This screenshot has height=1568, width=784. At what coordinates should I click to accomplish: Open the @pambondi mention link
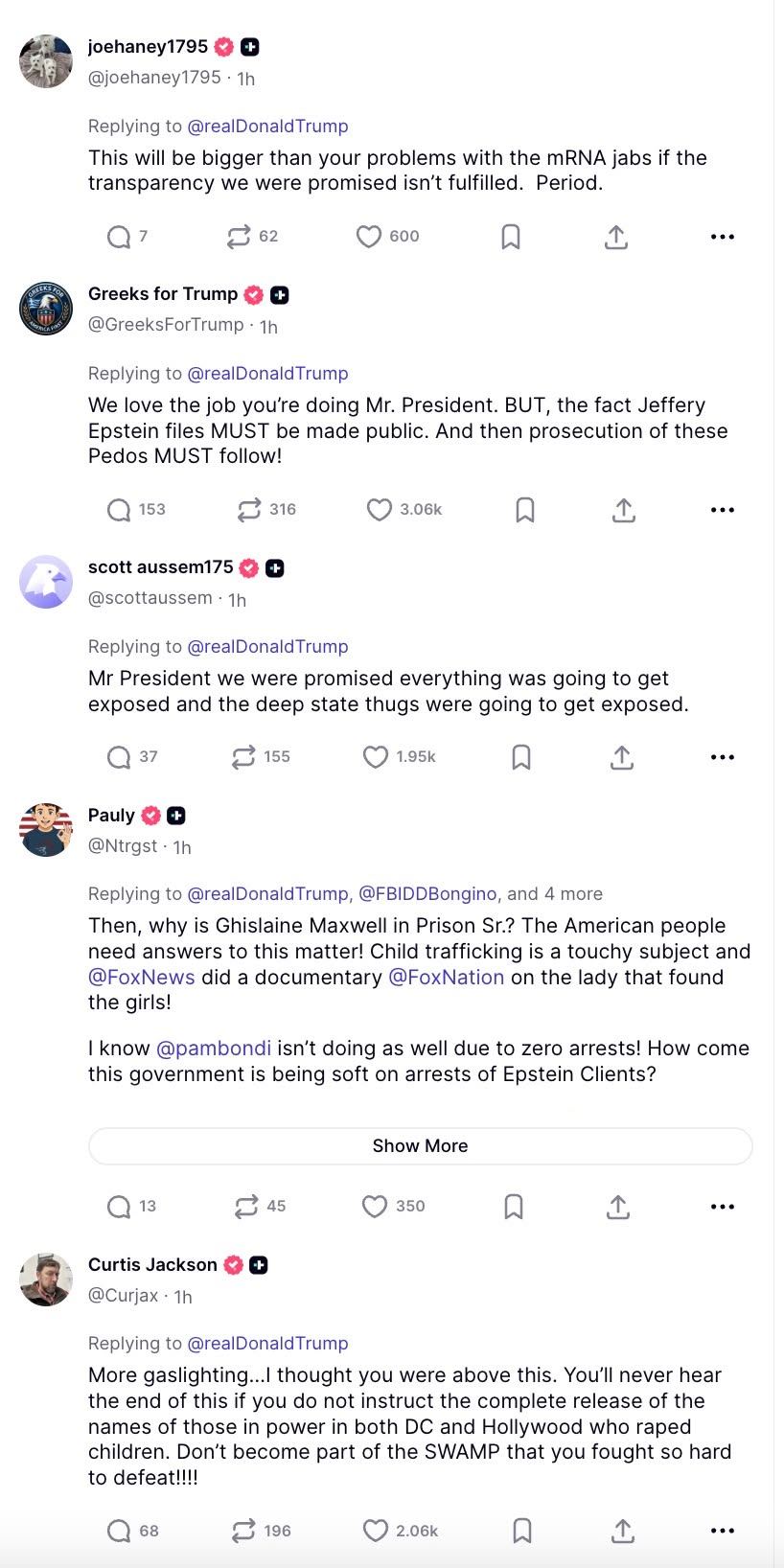(214, 1049)
